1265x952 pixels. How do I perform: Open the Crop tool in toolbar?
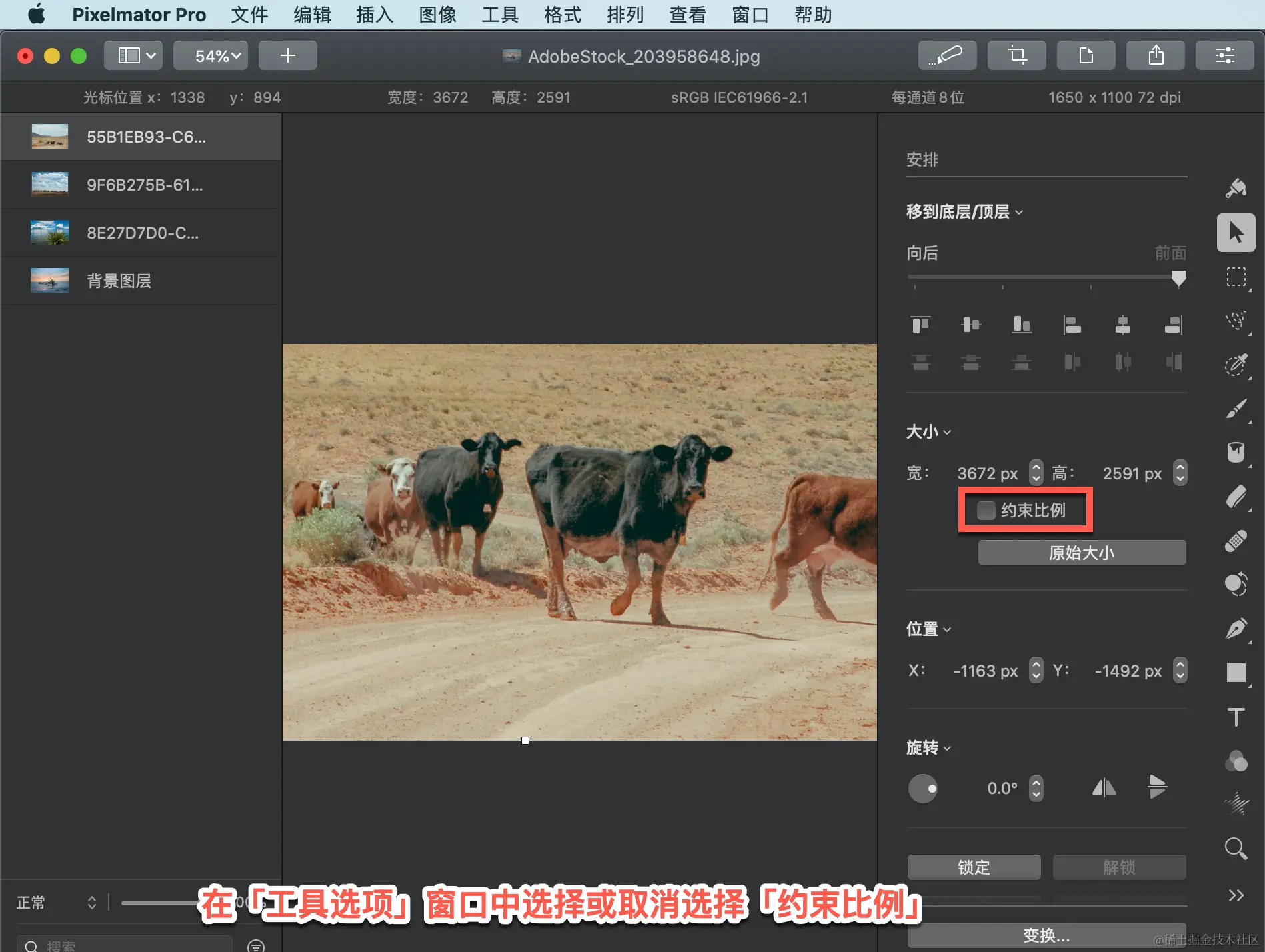[1016, 55]
